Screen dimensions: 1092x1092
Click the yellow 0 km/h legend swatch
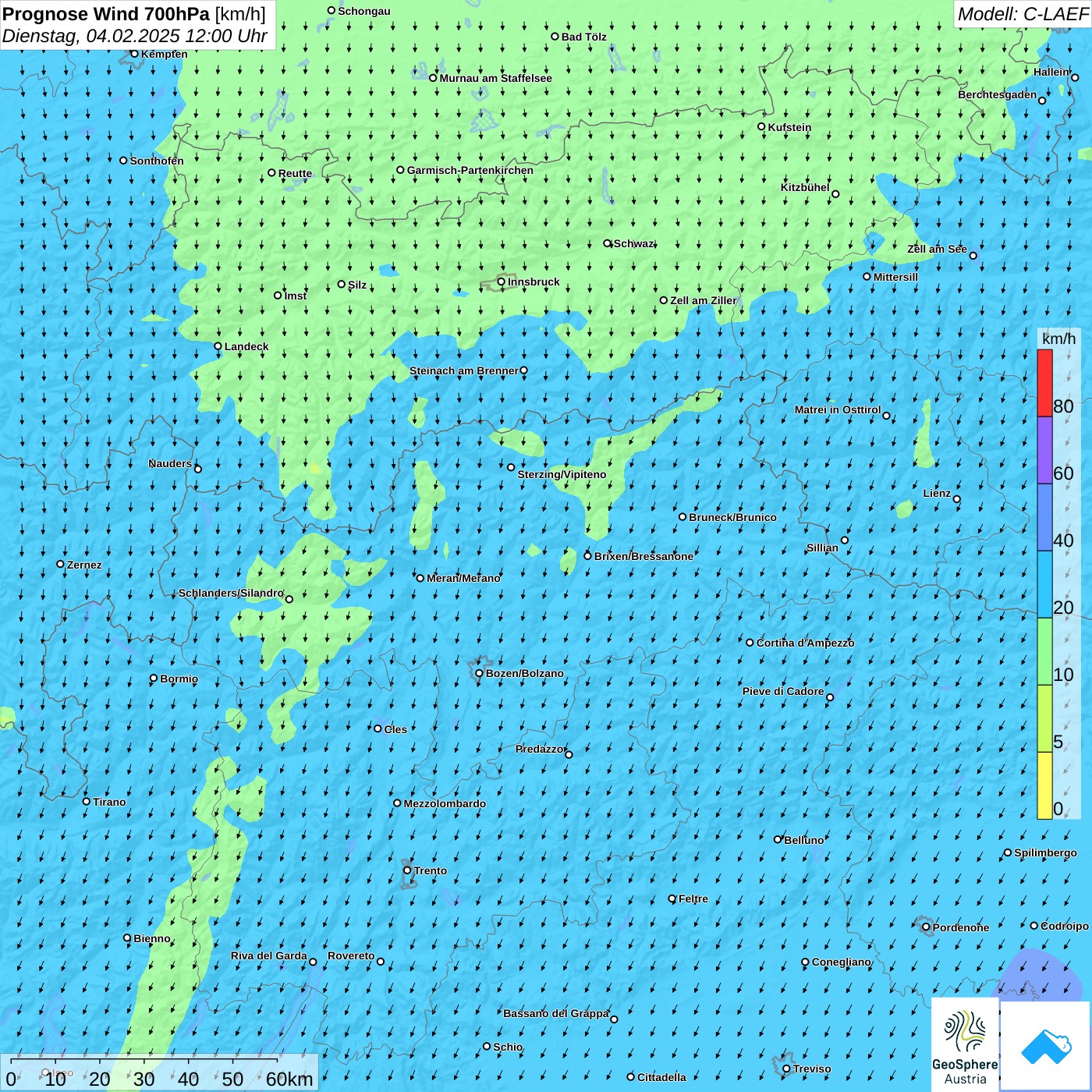[x=1044, y=785]
